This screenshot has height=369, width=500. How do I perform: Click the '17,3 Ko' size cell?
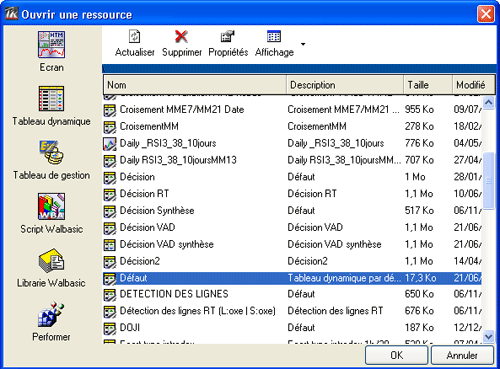(421, 278)
